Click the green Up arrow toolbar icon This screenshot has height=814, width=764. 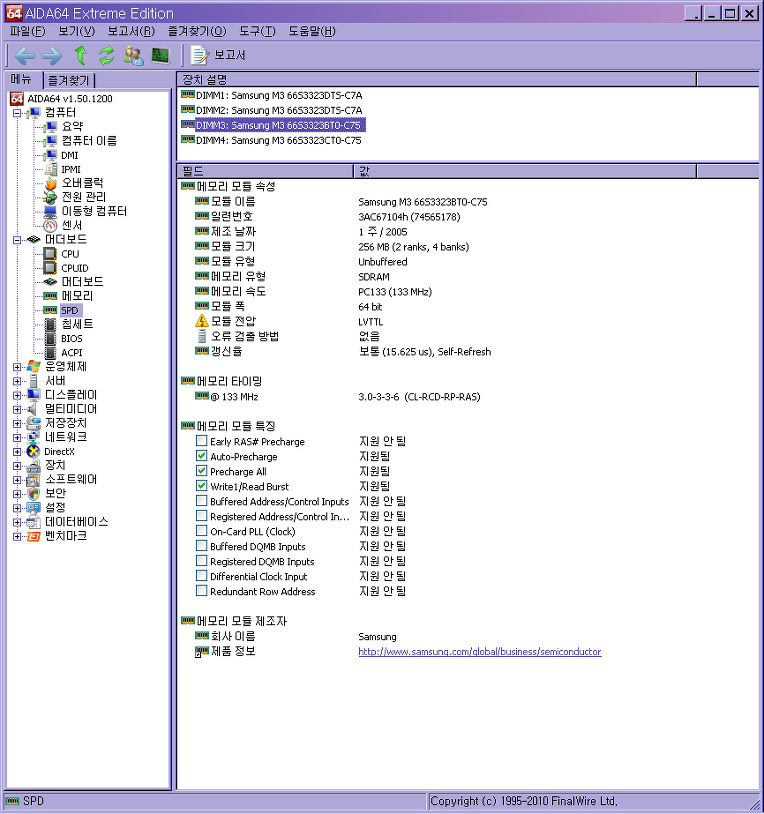pos(80,55)
